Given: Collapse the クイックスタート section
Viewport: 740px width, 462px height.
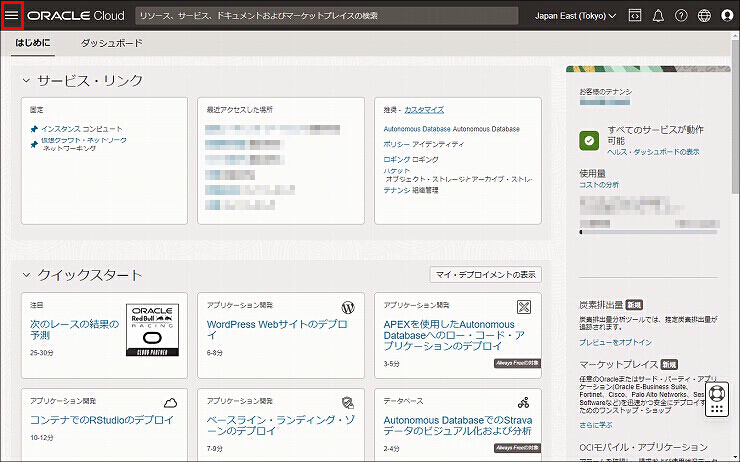Looking at the screenshot, I should click(26, 275).
